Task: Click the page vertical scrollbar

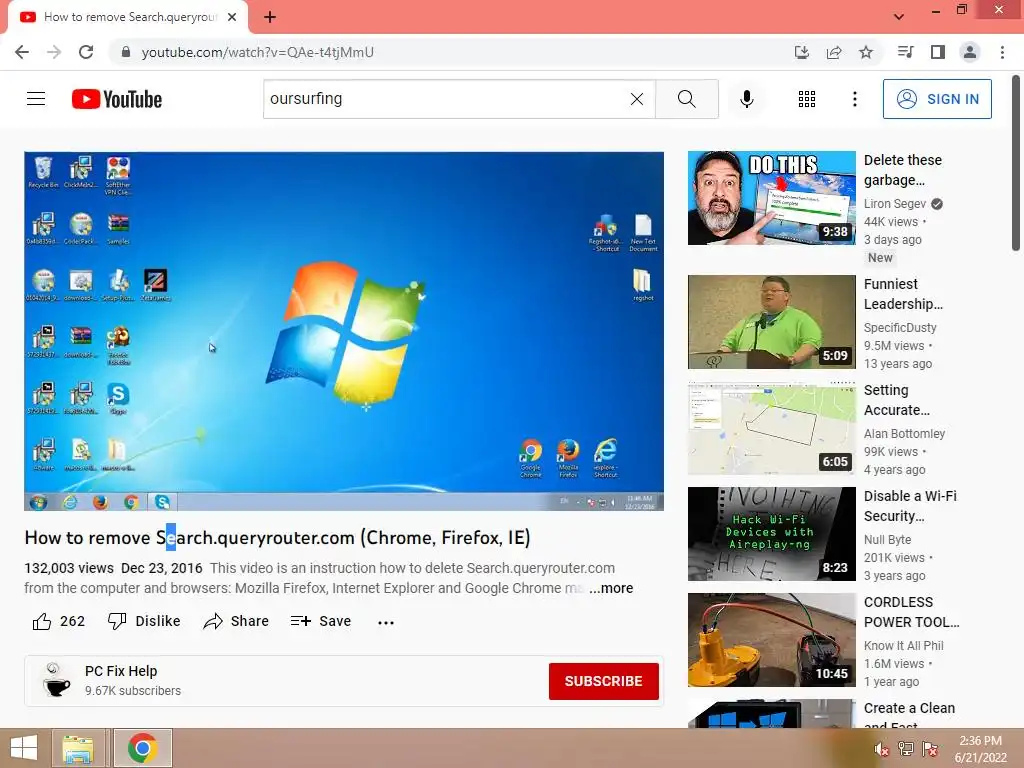Action: click(1016, 163)
